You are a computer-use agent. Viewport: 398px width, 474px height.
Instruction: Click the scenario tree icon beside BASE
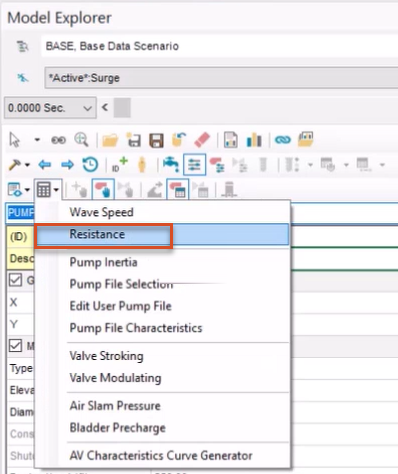22,46
